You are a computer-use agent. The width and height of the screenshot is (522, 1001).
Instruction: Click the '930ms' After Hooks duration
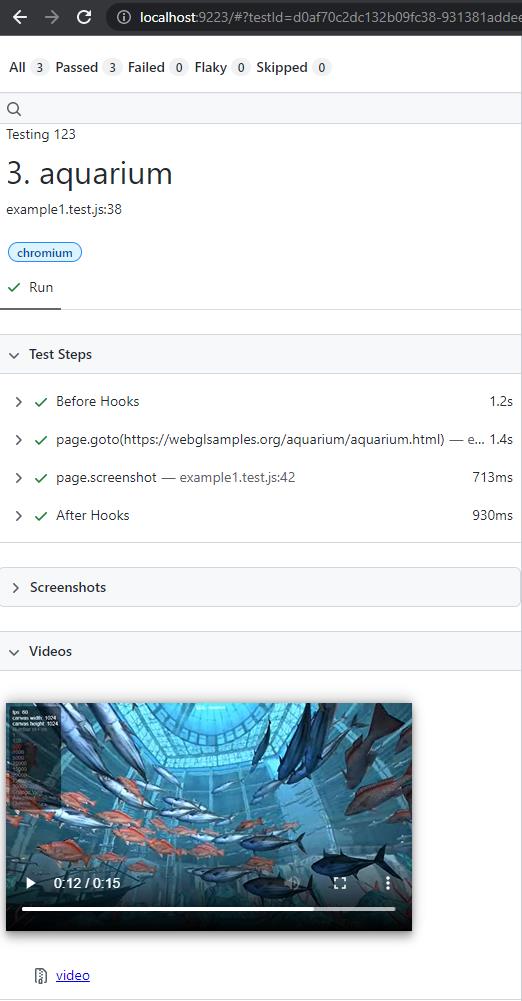[493, 516]
